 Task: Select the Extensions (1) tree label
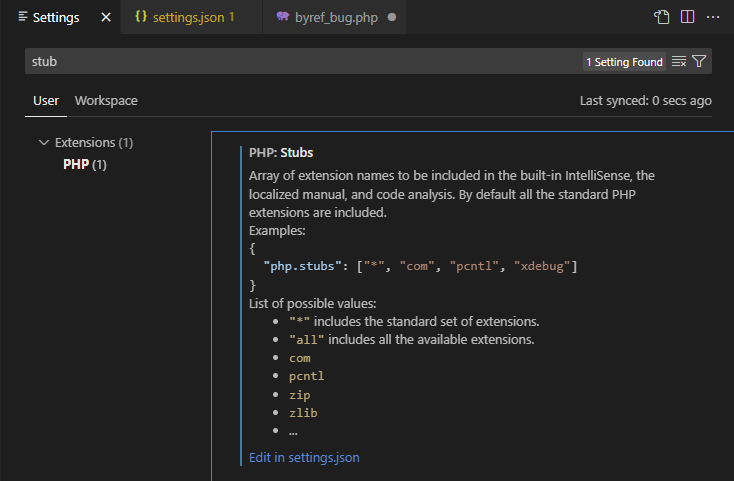coord(93,143)
